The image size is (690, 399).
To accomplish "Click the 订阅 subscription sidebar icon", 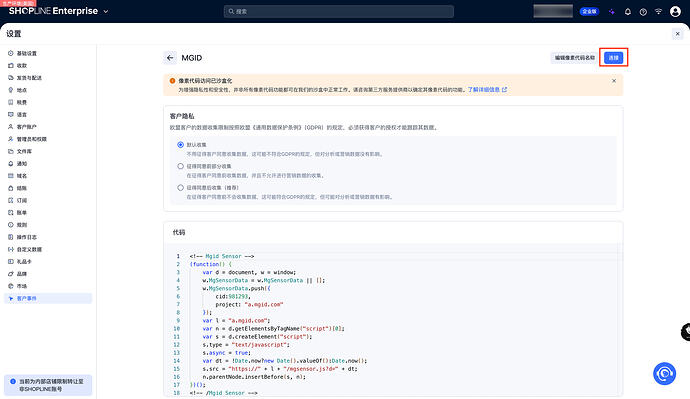I will coord(11,200).
